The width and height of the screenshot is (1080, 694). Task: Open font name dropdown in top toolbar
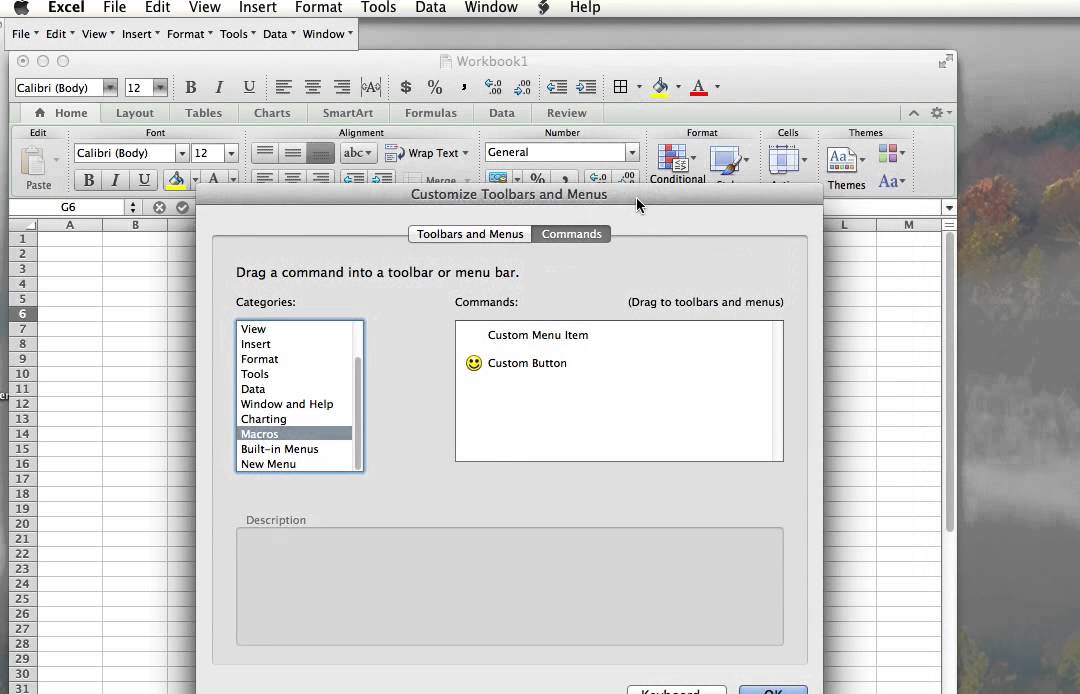pyautogui.click(x=110, y=87)
